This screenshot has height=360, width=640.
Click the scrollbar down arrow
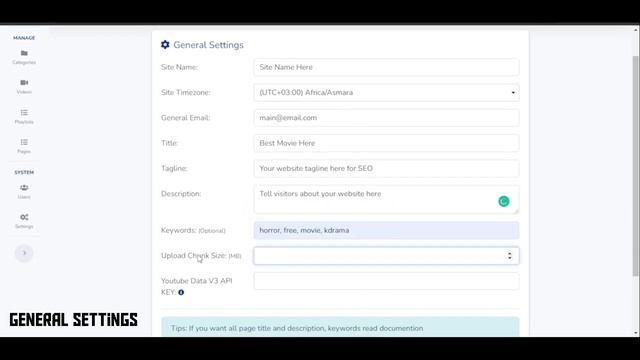coord(636,333)
